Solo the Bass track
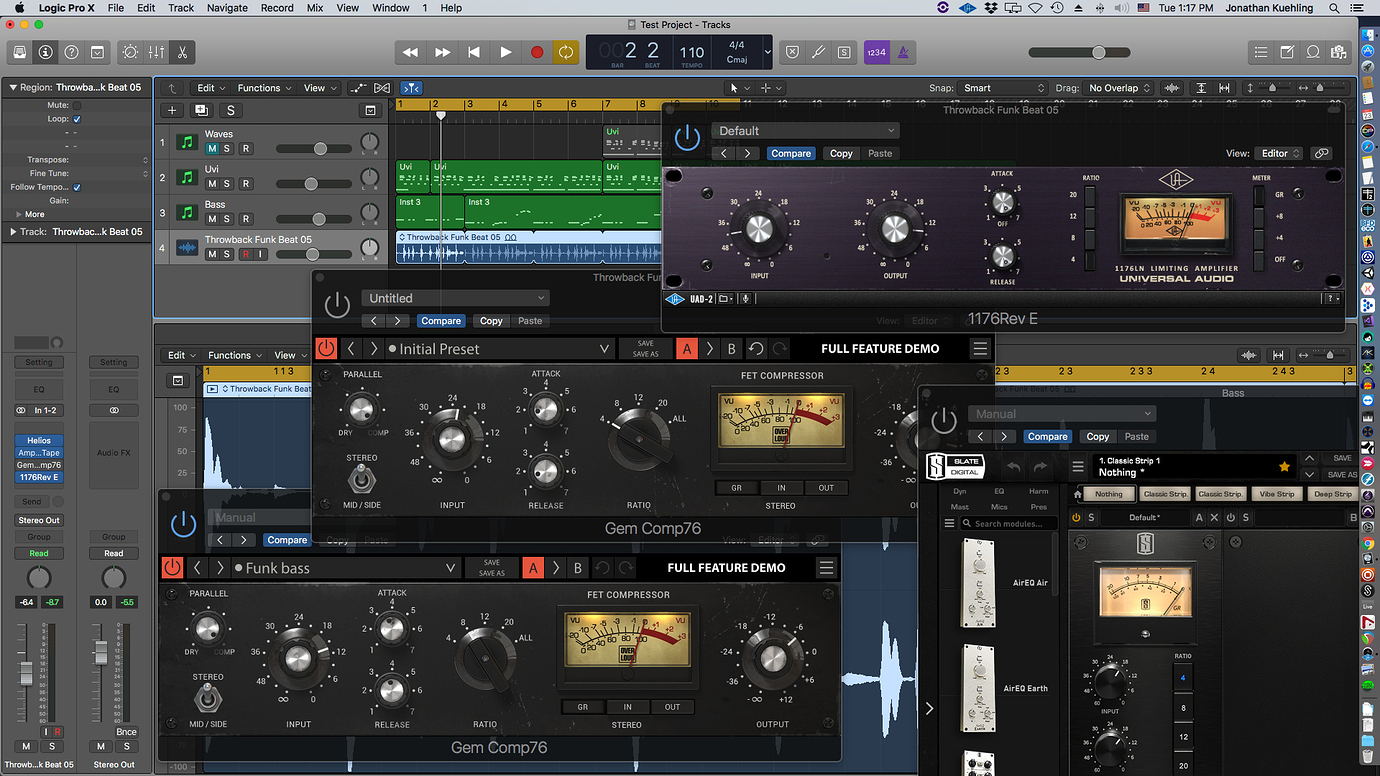This screenshot has height=776, width=1380. click(x=227, y=219)
